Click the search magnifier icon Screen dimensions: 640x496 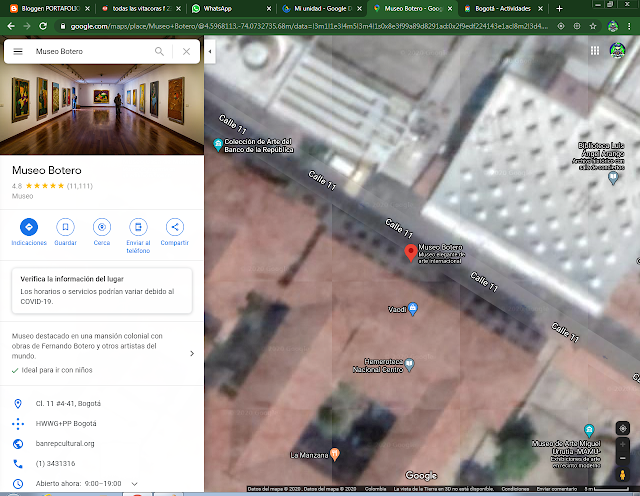pyautogui.click(x=159, y=51)
